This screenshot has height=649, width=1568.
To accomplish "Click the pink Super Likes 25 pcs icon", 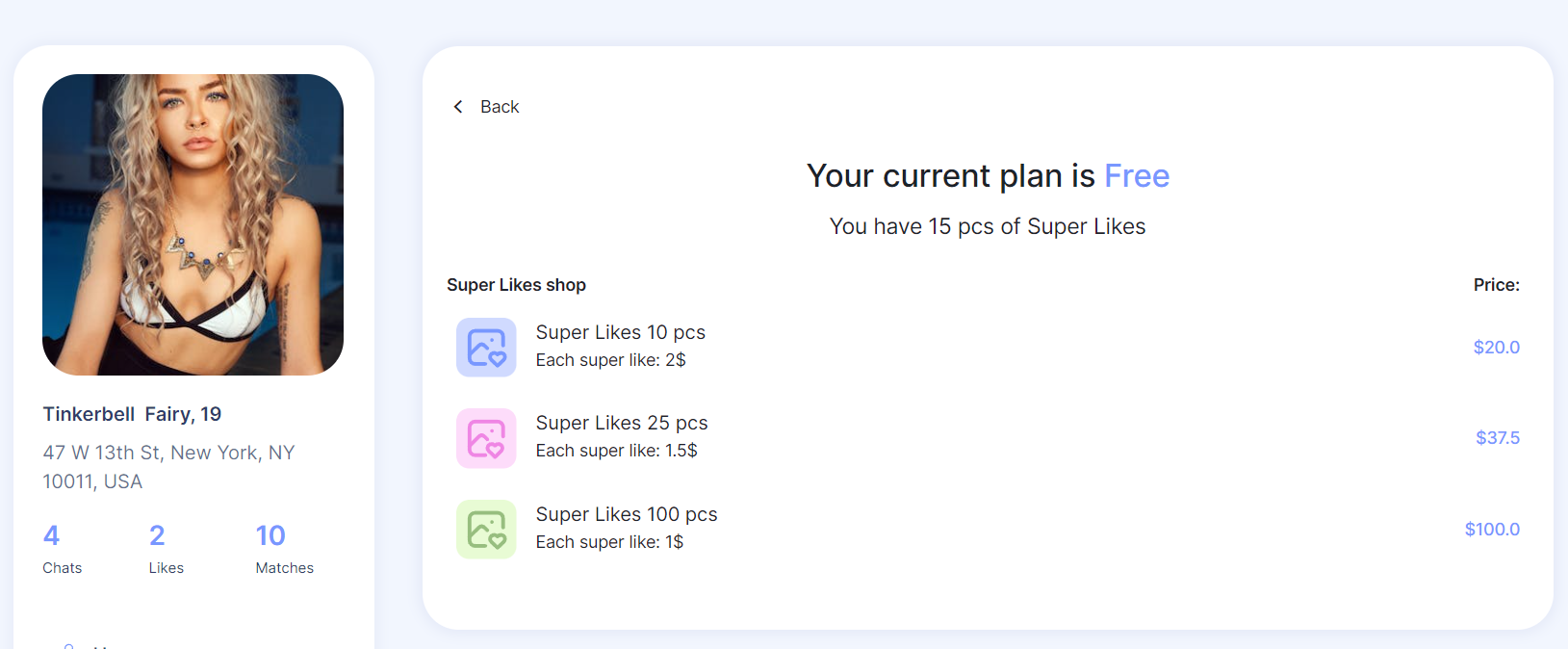I will coord(486,438).
